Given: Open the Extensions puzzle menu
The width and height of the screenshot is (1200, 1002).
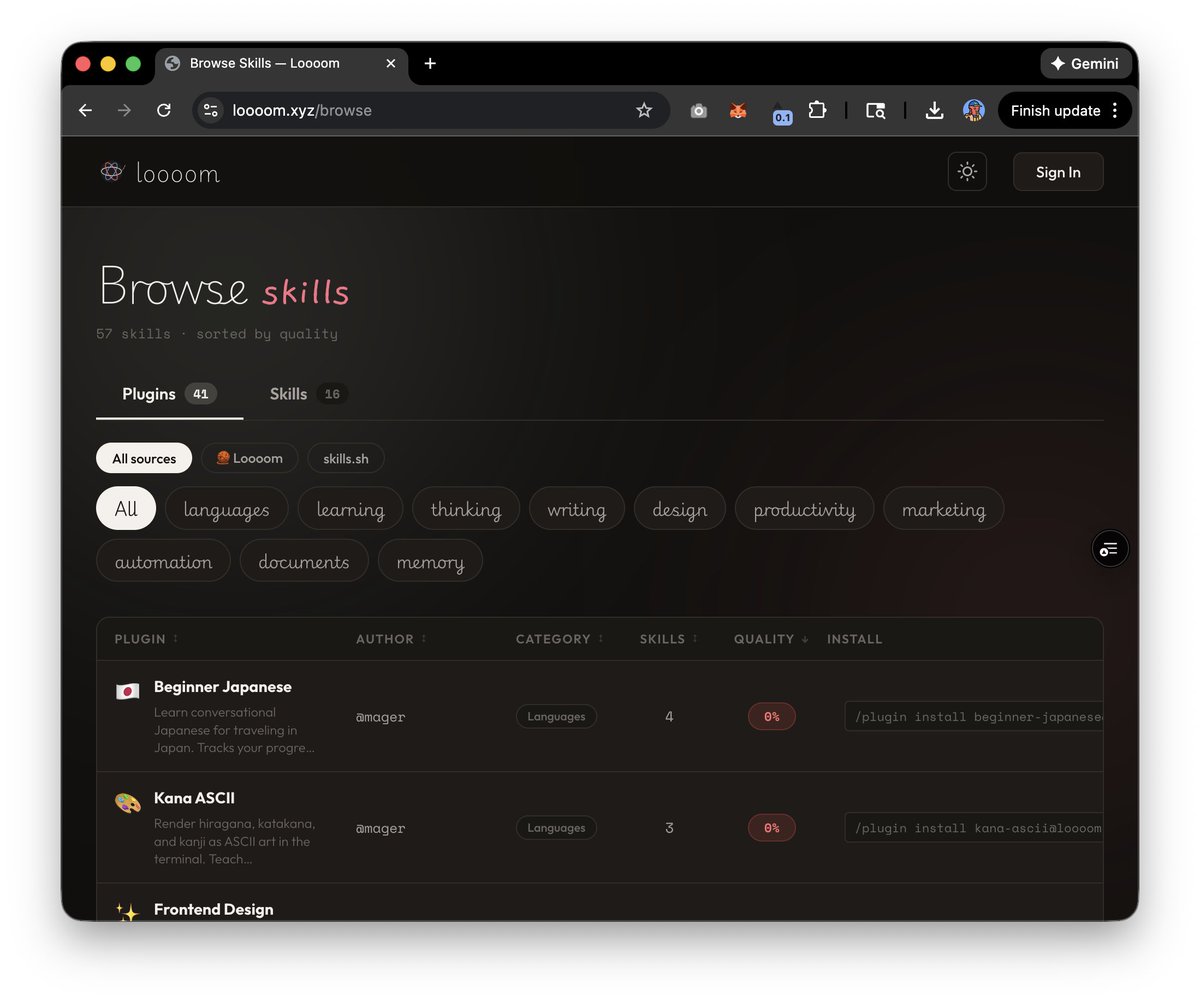Looking at the screenshot, I should click(817, 111).
